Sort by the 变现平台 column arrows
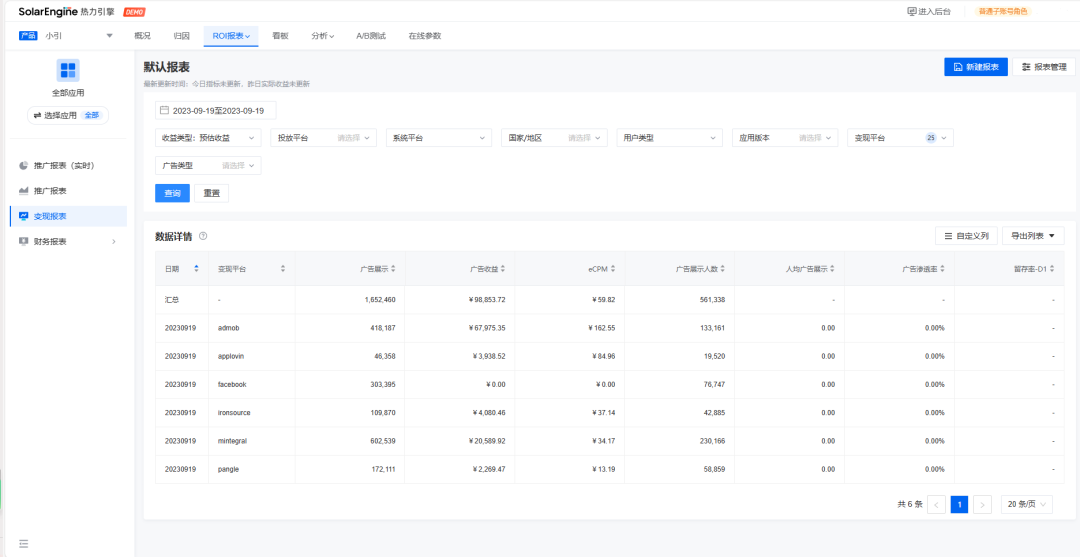Image resolution: width=1080 pixels, height=557 pixels. [282, 269]
